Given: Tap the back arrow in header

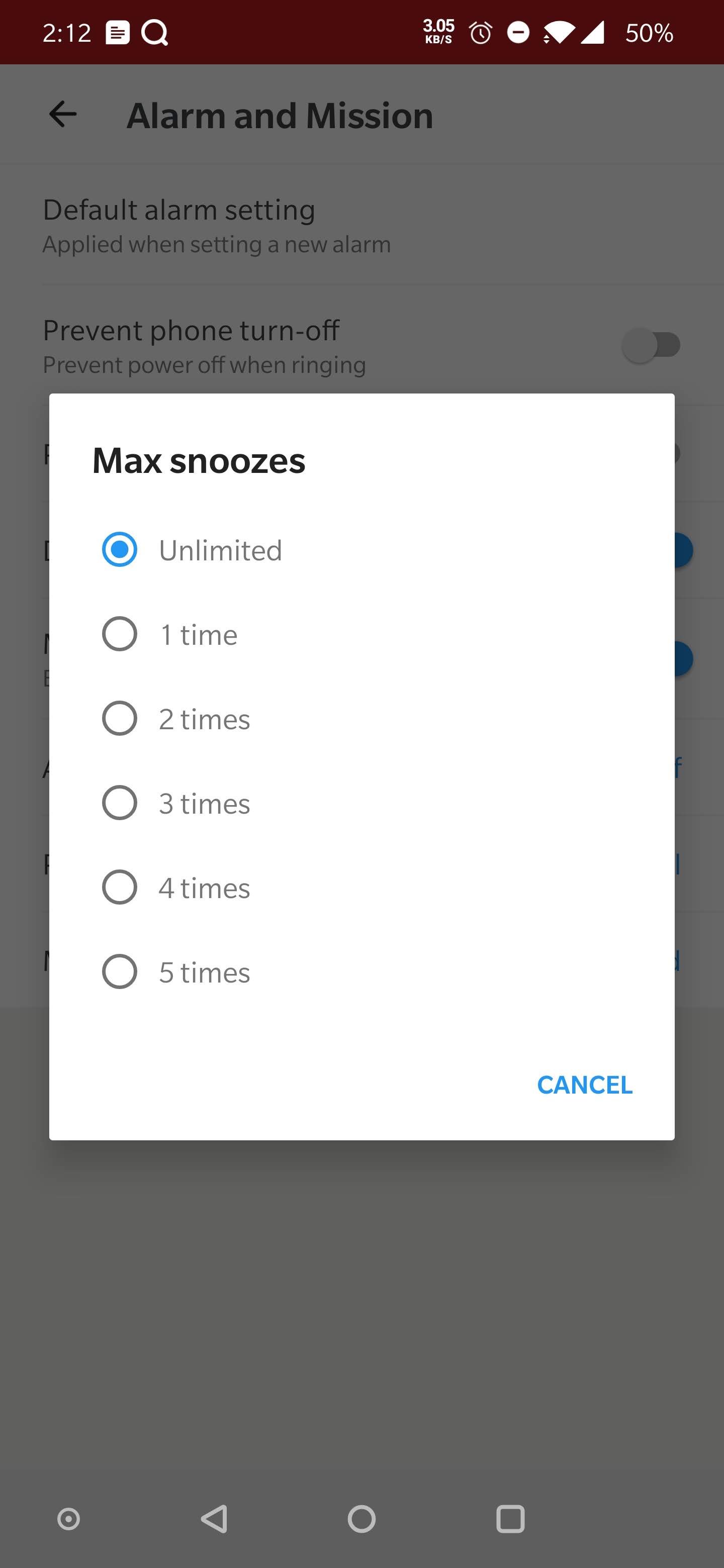Looking at the screenshot, I should click(63, 115).
